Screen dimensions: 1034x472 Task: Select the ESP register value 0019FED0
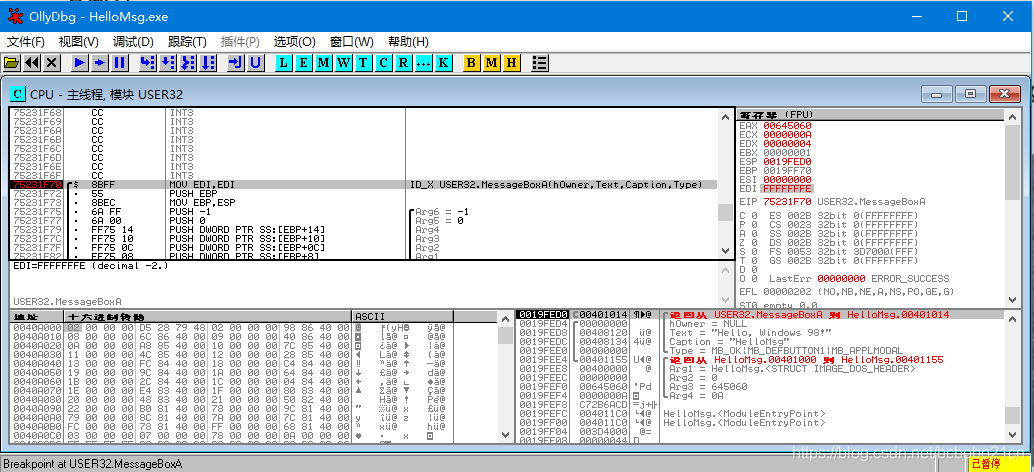pos(787,161)
